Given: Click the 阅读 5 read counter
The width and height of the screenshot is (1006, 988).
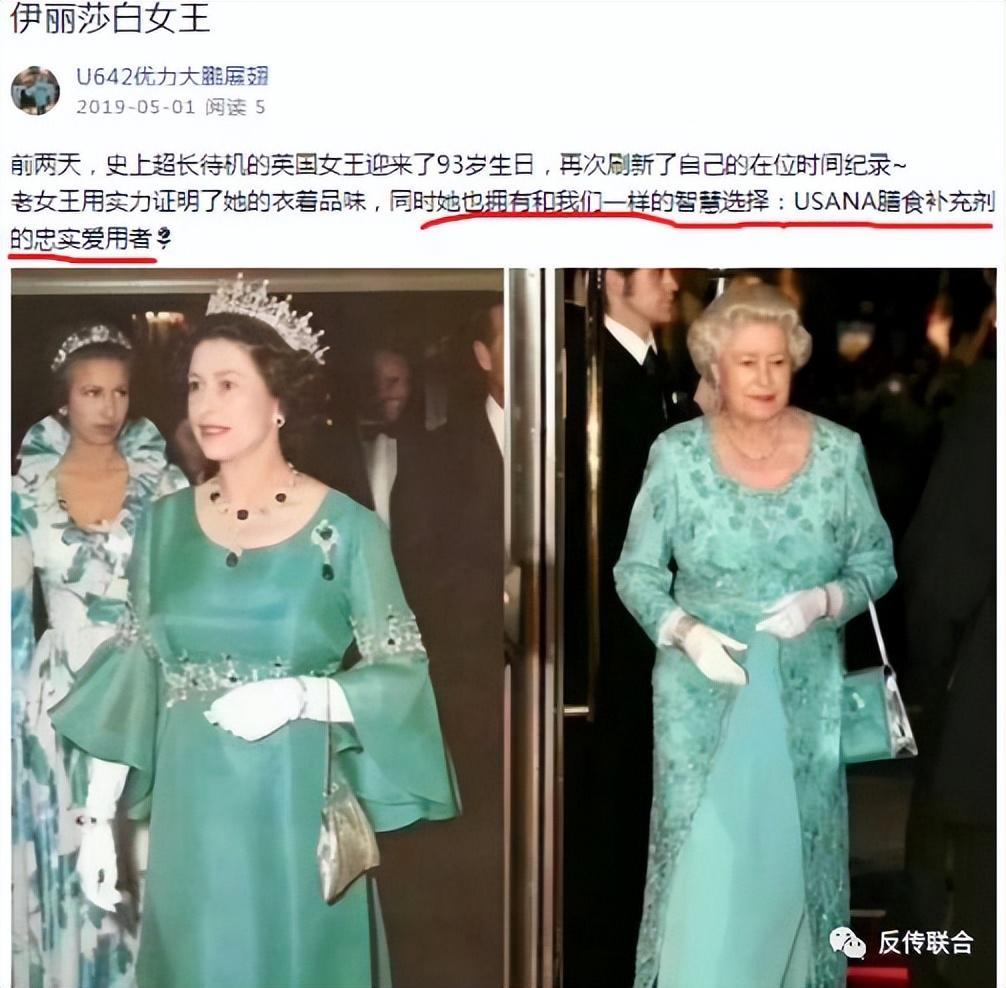Looking at the screenshot, I should pos(235,106).
